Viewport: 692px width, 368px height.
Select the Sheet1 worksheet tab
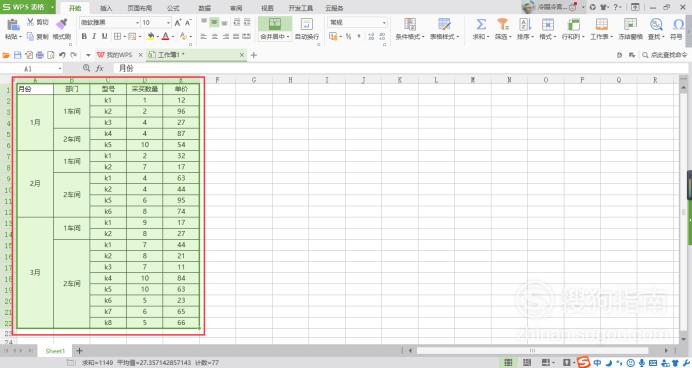[x=55, y=351]
